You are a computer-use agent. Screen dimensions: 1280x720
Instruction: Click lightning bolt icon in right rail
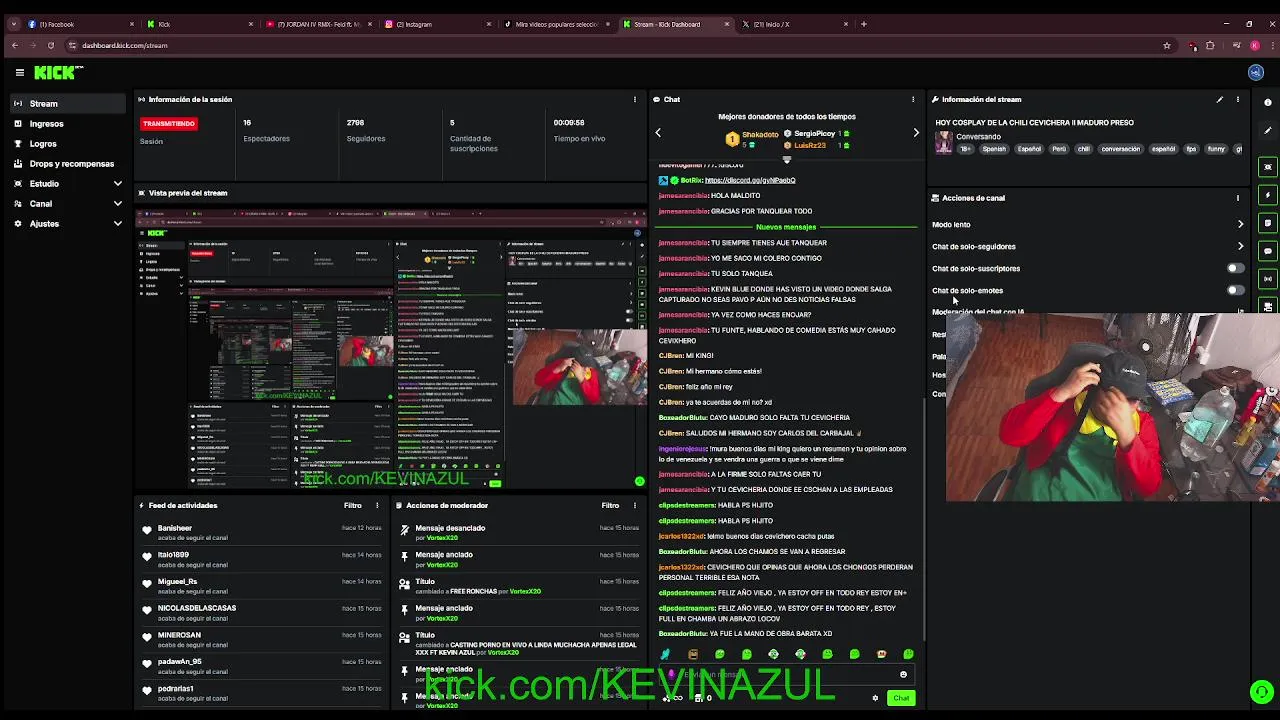click(1268, 195)
